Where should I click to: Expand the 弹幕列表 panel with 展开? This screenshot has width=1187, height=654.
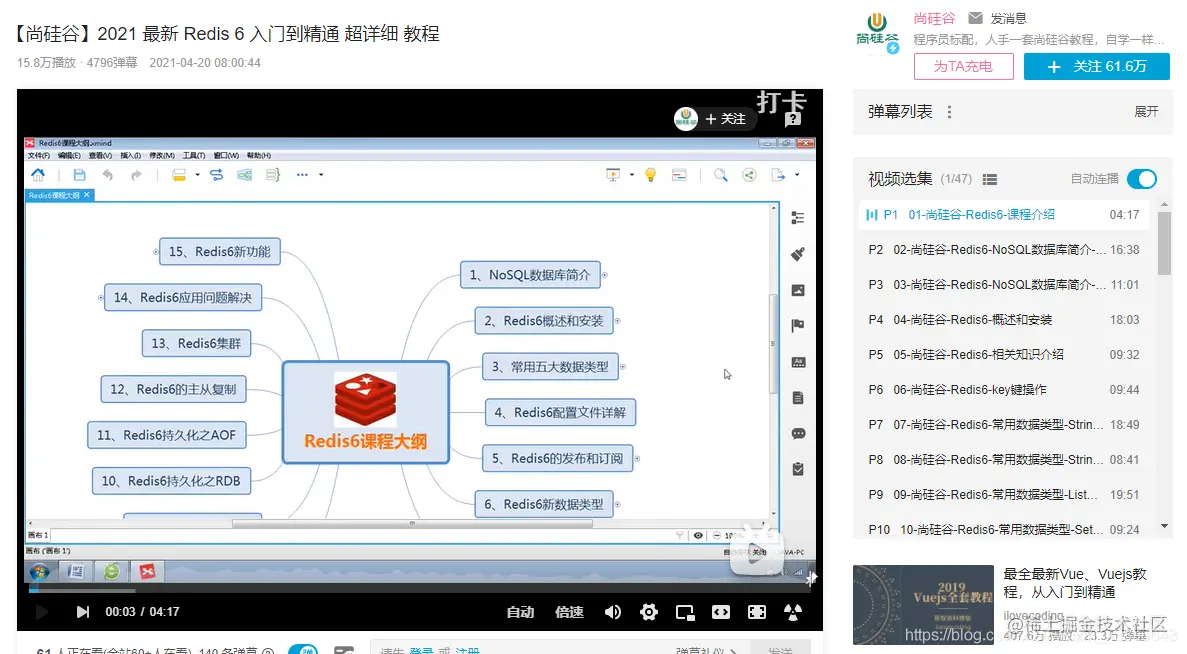click(1146, 112)
